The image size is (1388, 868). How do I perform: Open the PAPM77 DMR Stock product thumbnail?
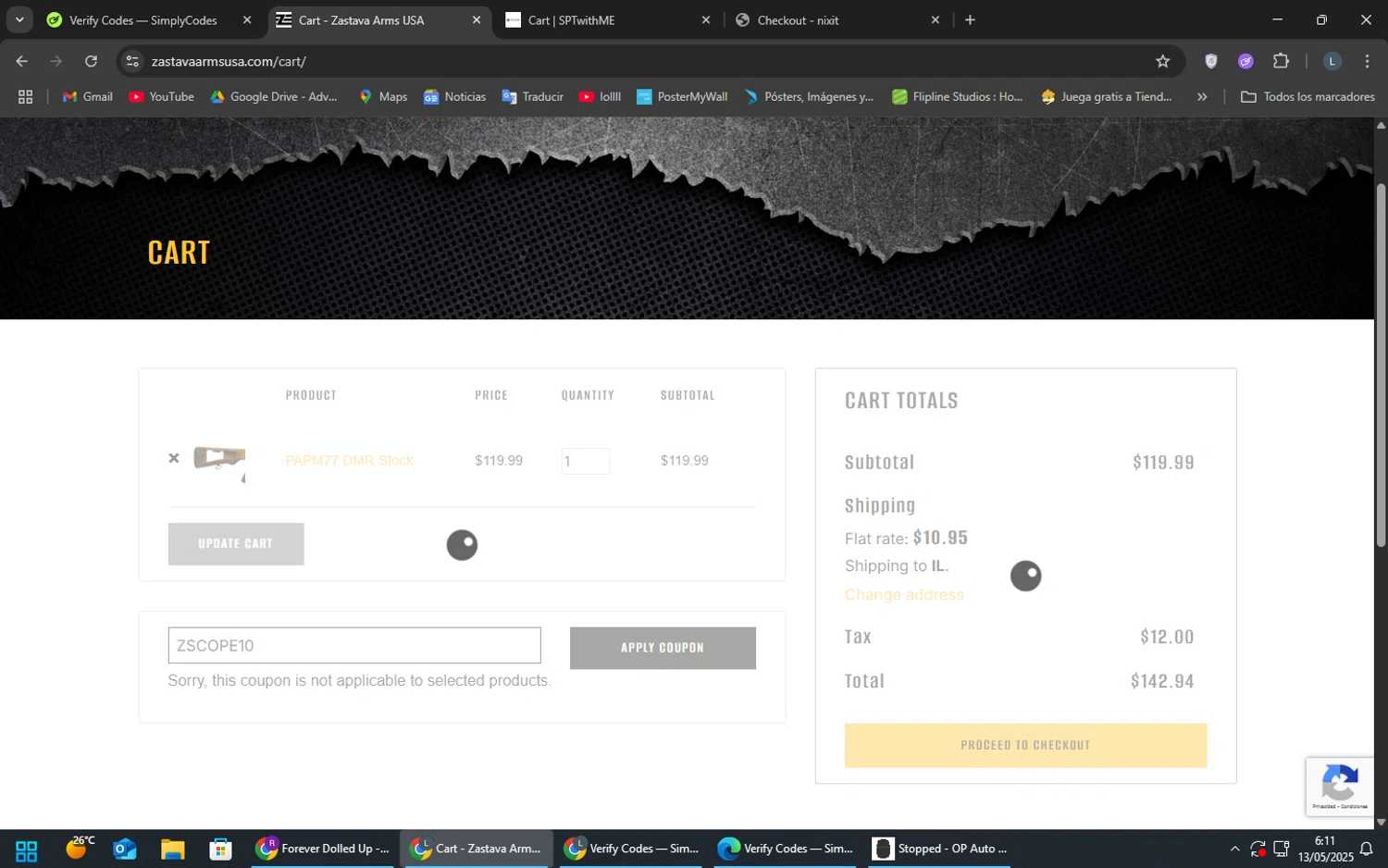click(219, 460)
